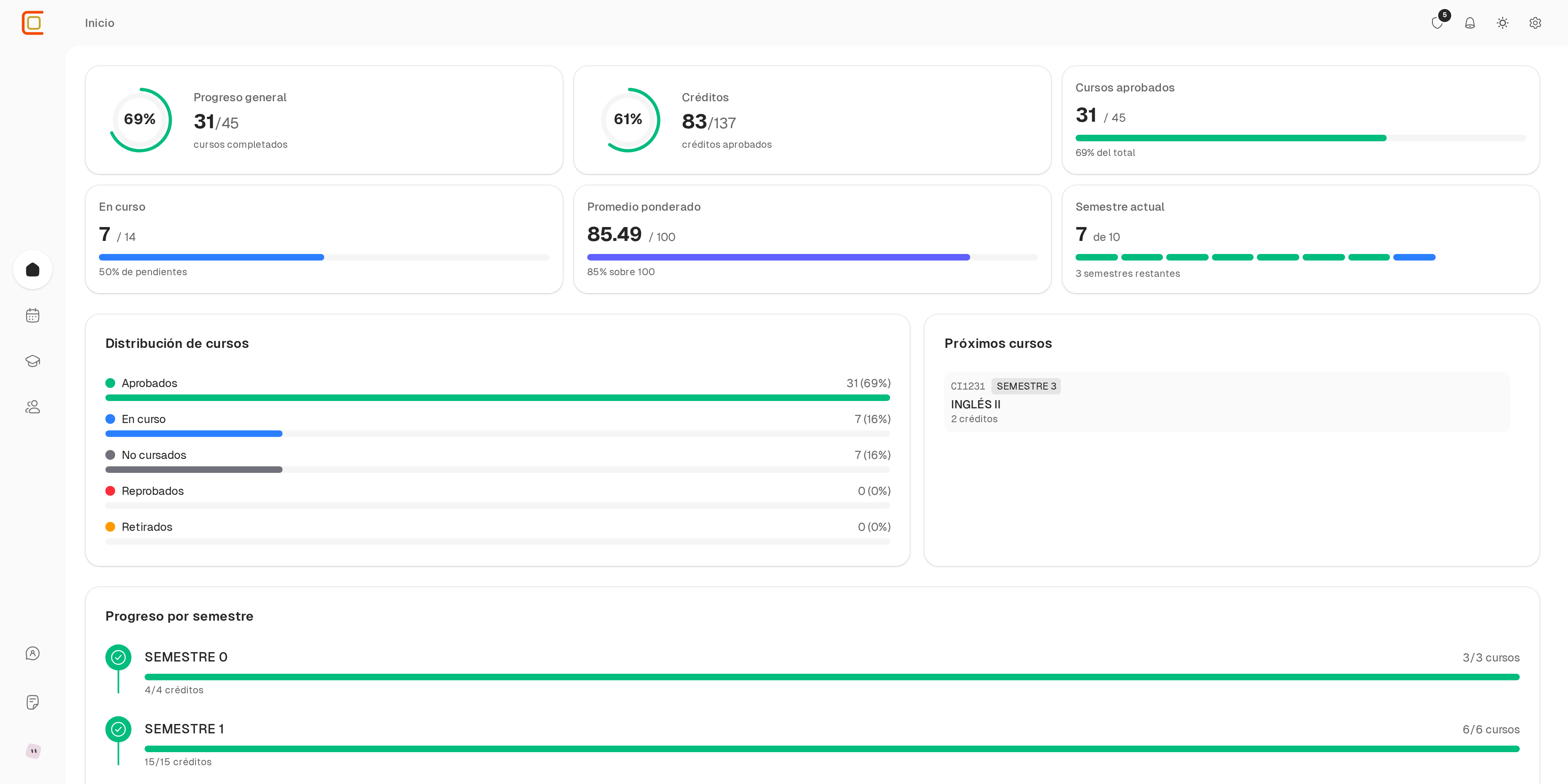1568x784 pixels.
Task: Click the SEMESTRE 1 green progress bar
Action: [831, 749]
